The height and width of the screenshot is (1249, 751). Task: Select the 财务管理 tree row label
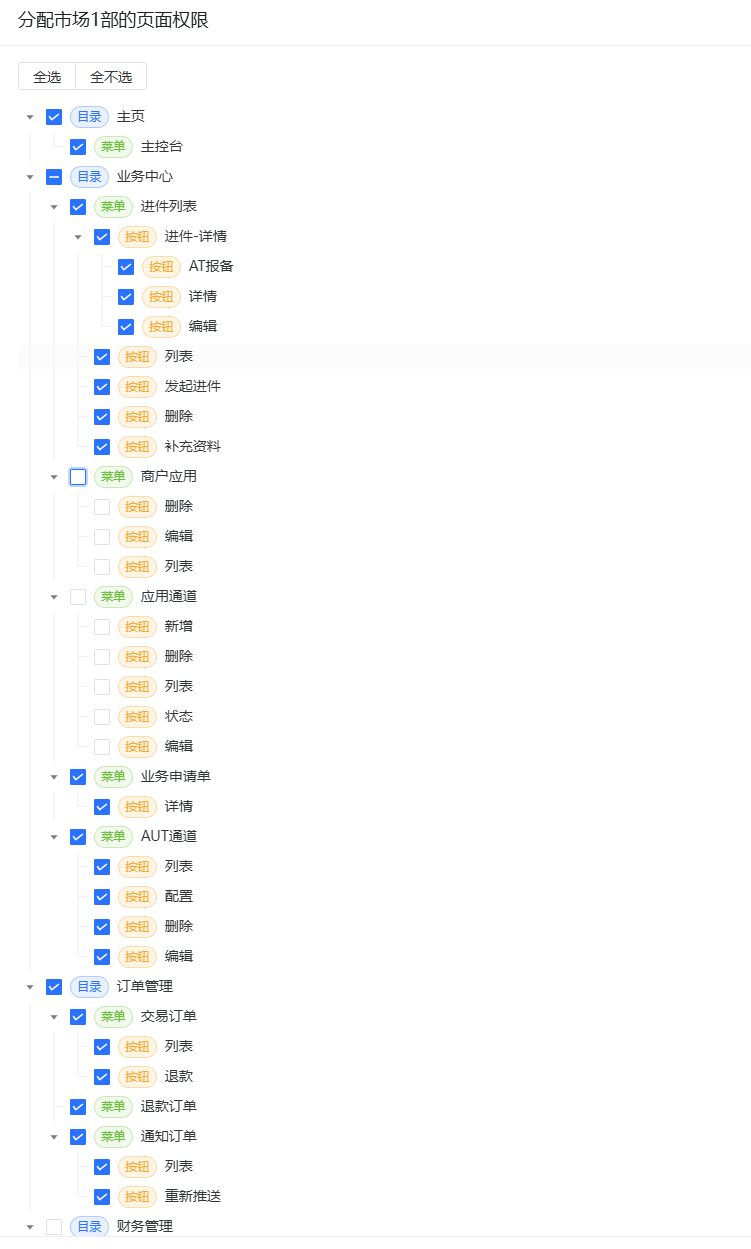pyautogui.click(x=145, y=1227)
